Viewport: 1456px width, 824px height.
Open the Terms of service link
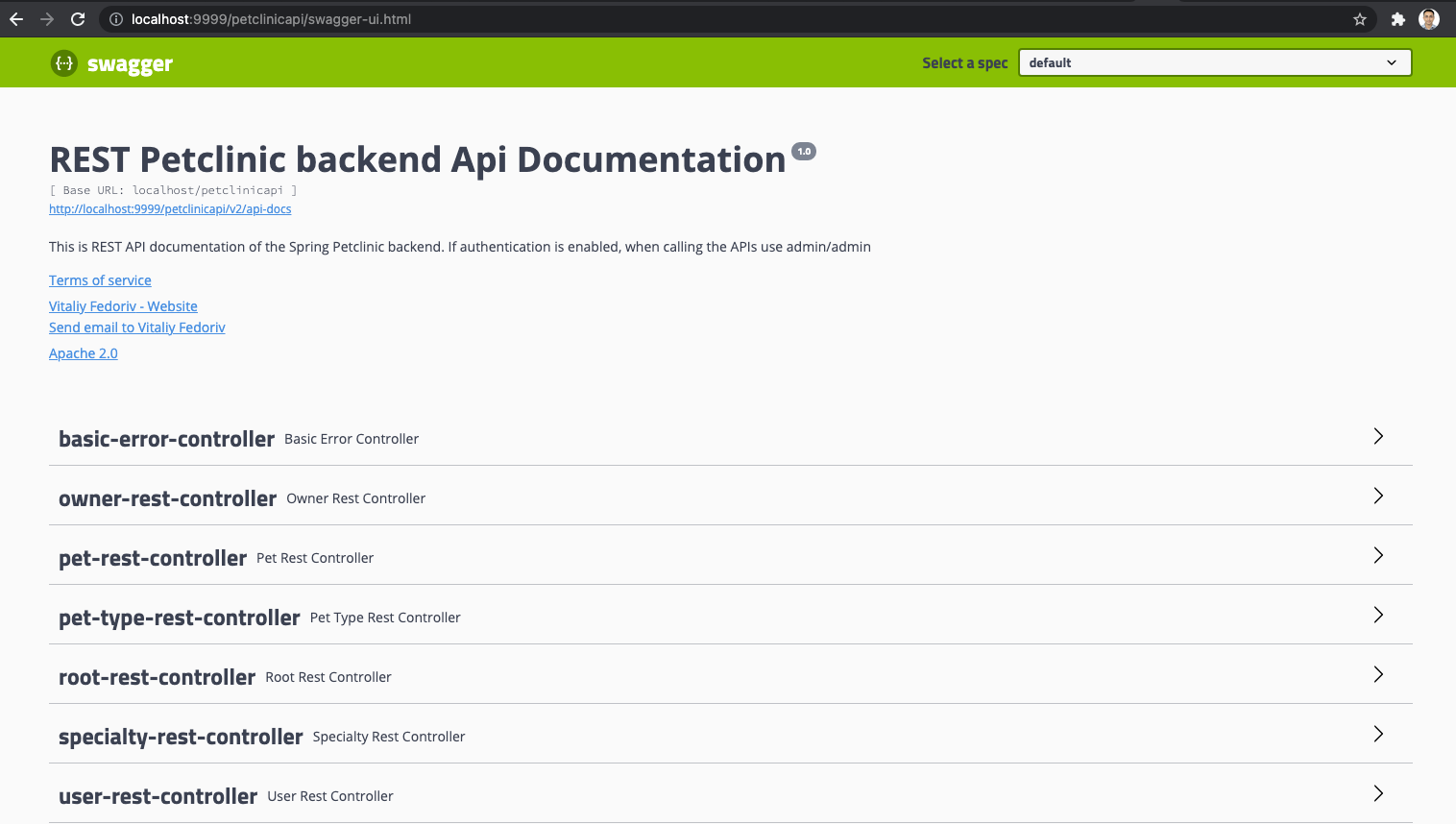(100, 280)
